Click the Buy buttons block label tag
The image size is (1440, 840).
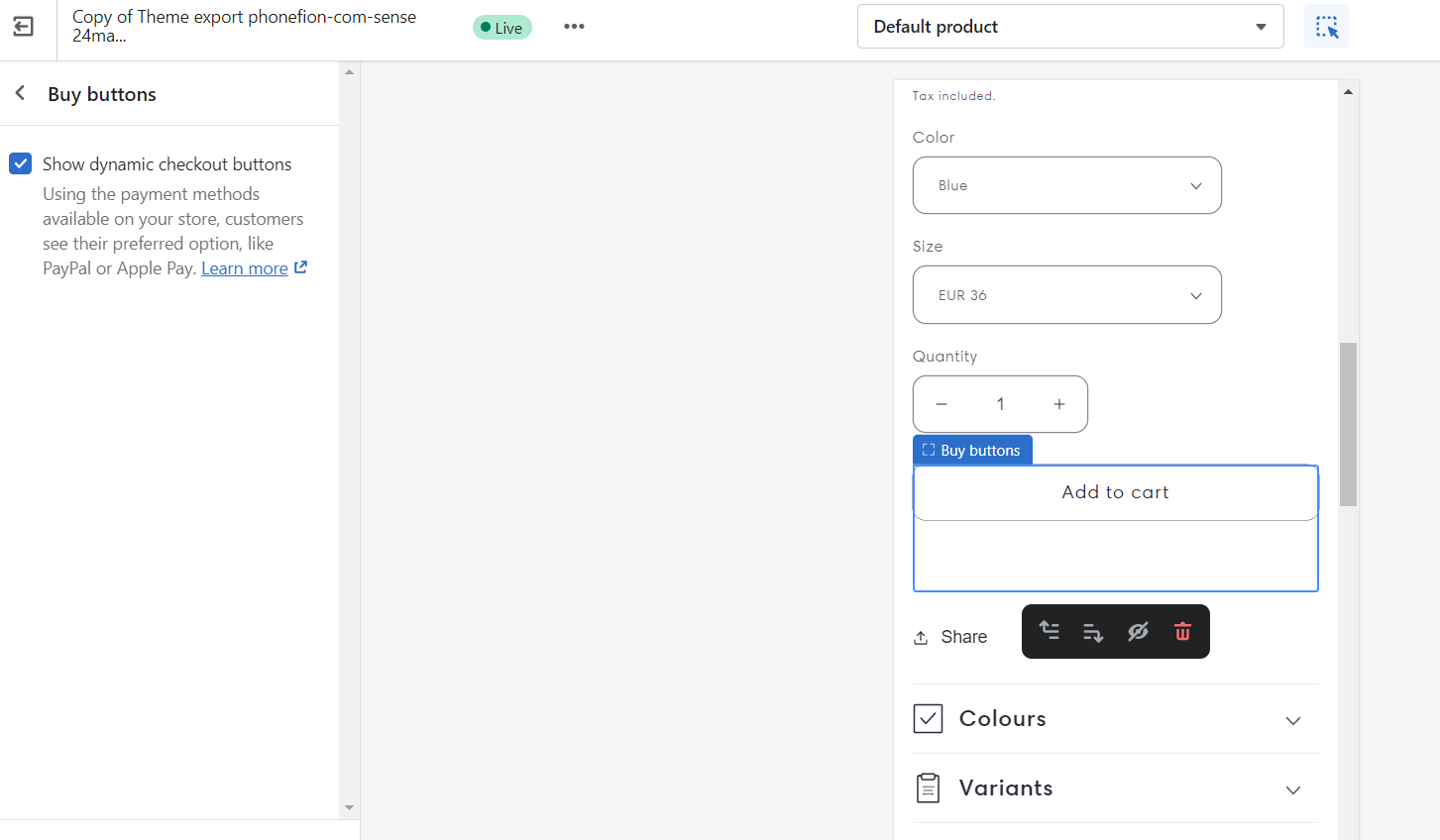[972, 450]
